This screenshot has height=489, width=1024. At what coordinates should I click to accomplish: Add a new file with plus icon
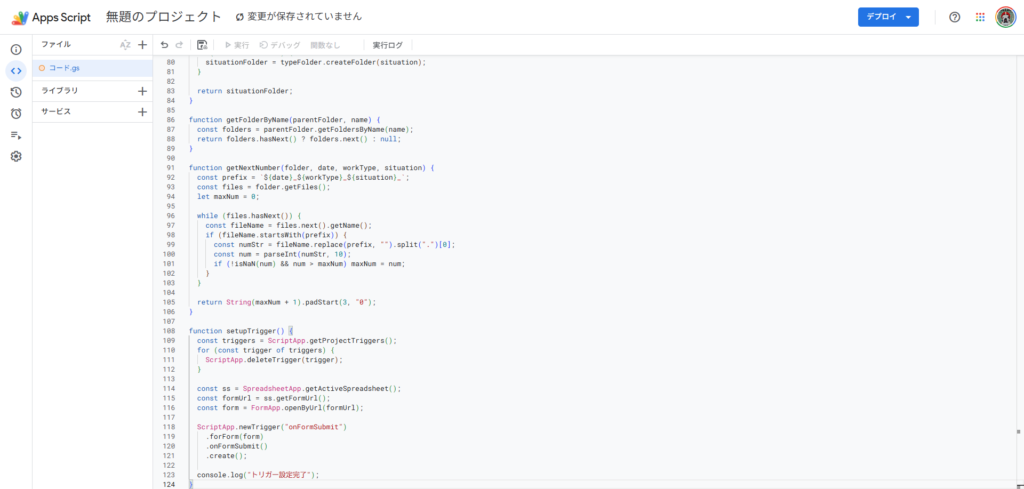(x=142, y=45)
